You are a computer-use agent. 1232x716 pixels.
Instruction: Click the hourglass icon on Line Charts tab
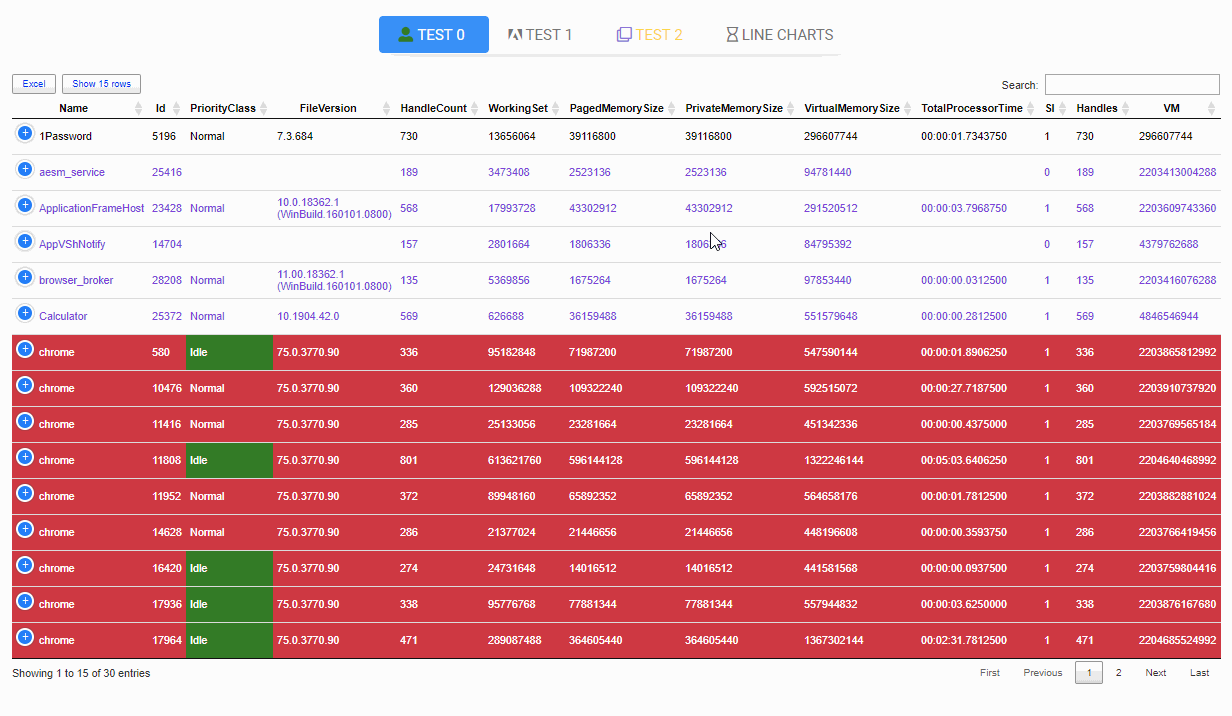pos(732,35)
